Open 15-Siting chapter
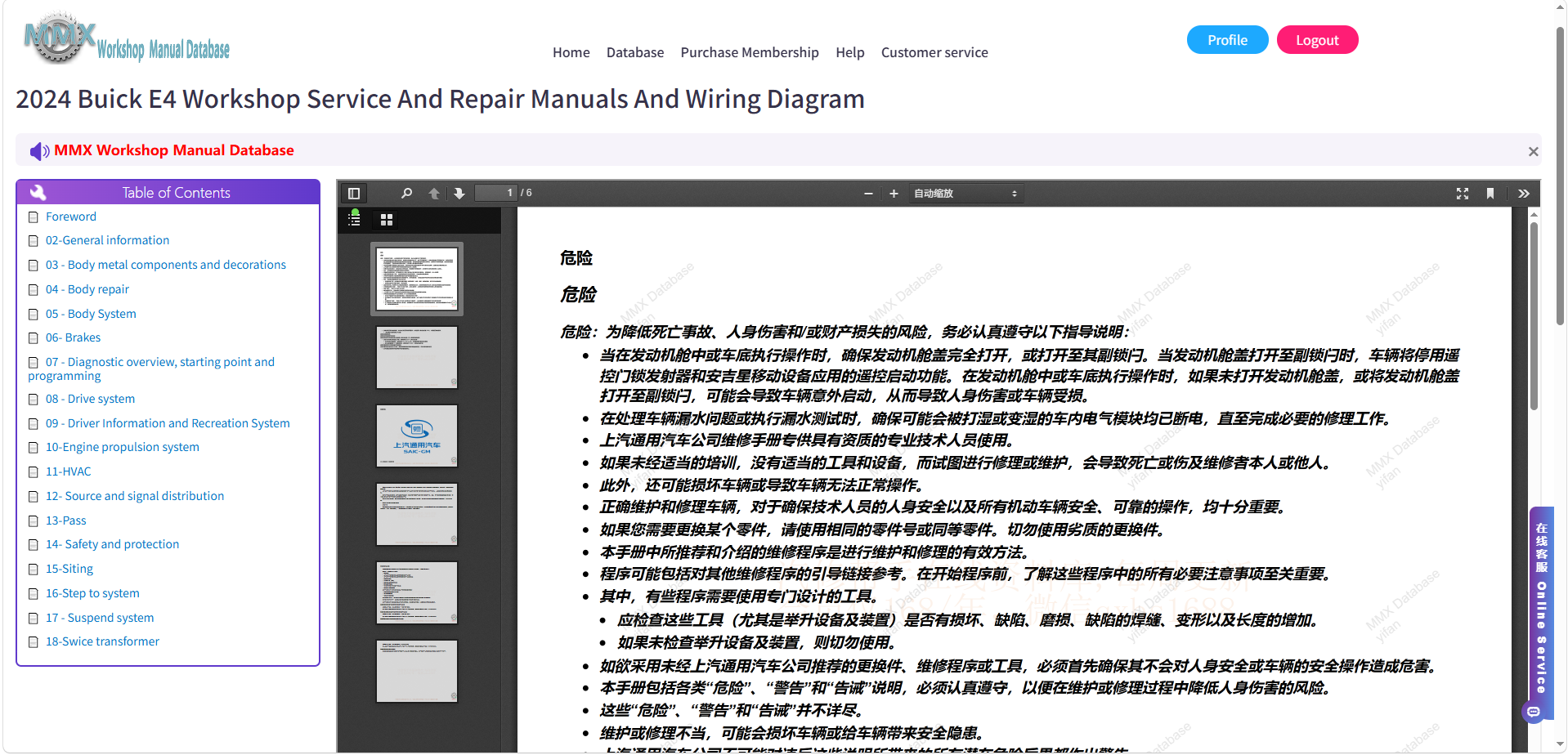 pos(69,569)
